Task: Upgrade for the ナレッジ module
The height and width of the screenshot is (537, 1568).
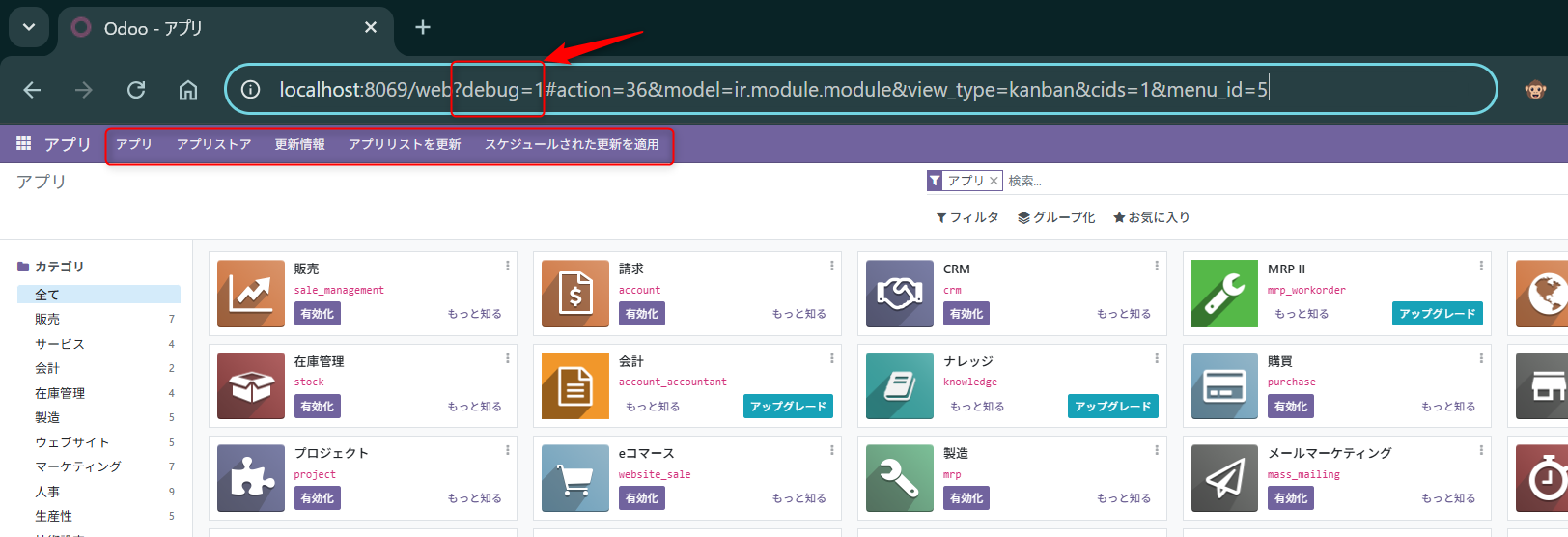Action: point(1112,407)
